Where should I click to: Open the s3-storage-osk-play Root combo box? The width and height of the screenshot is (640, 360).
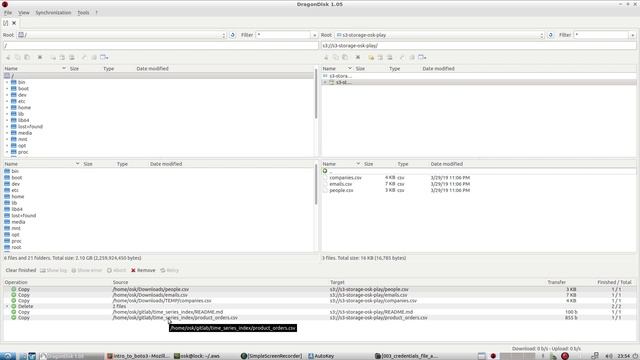pos(440,35)
